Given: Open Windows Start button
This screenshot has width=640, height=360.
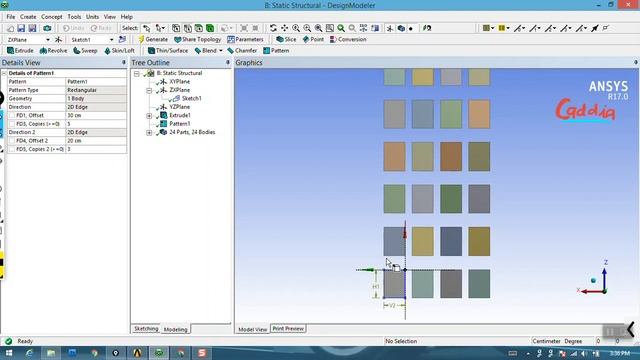Looking at the screenshot, I should 8,353.
